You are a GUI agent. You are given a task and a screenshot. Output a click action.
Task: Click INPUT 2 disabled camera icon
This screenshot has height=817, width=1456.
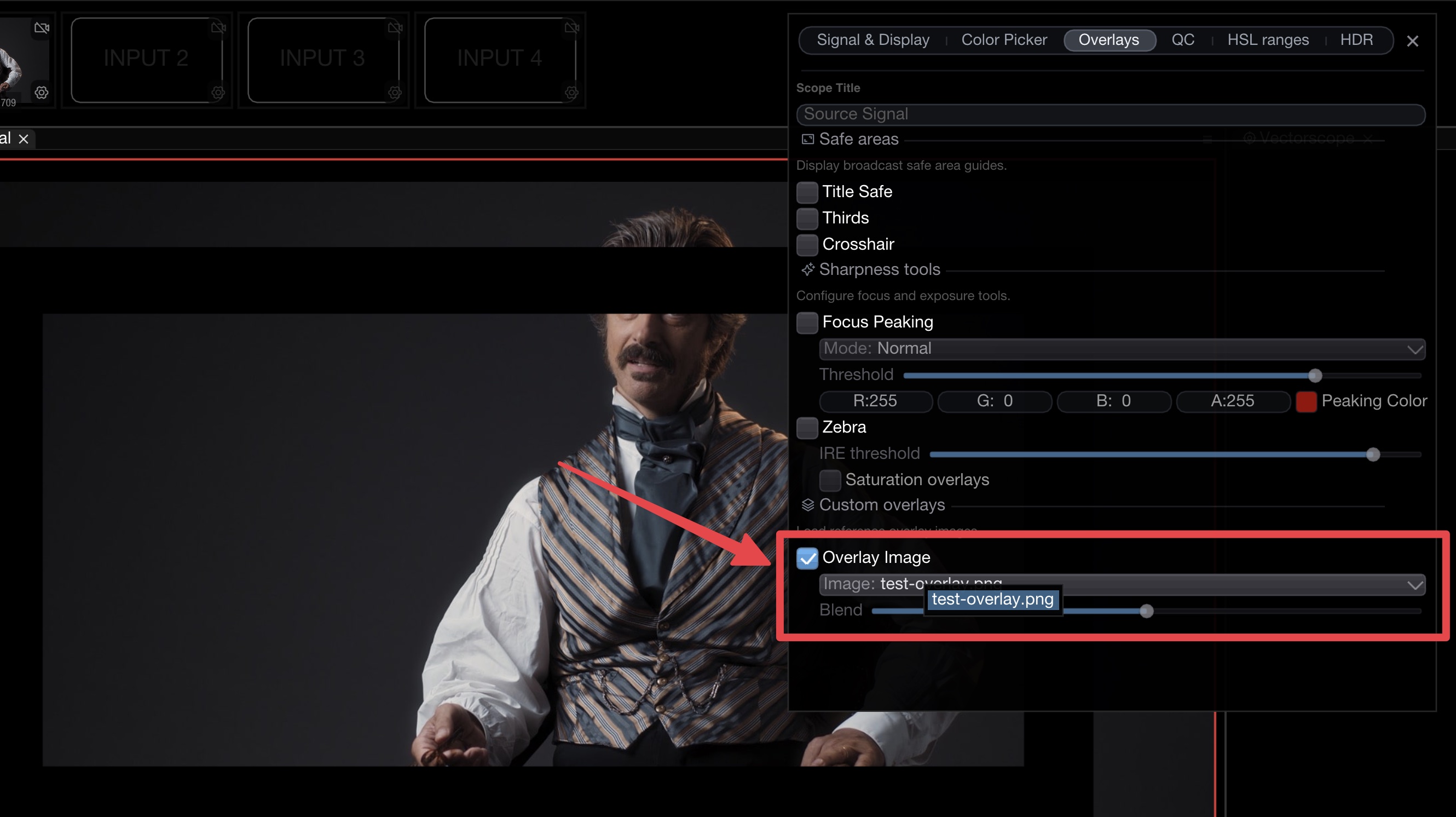[x=218, y=28]
